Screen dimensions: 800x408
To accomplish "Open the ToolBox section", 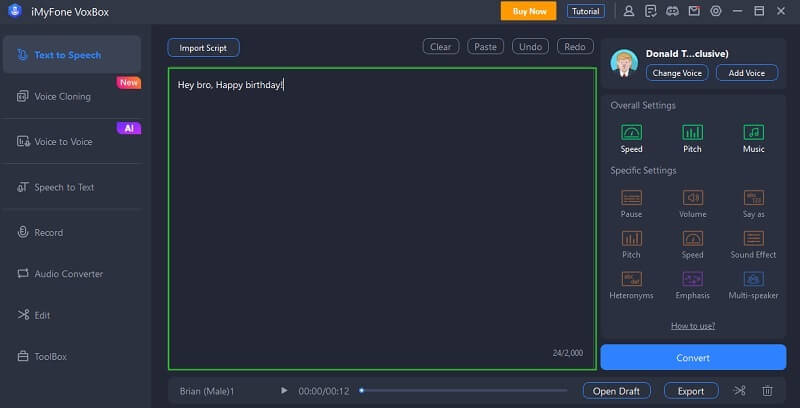I will pyautogui.click(x=72, y=356).
